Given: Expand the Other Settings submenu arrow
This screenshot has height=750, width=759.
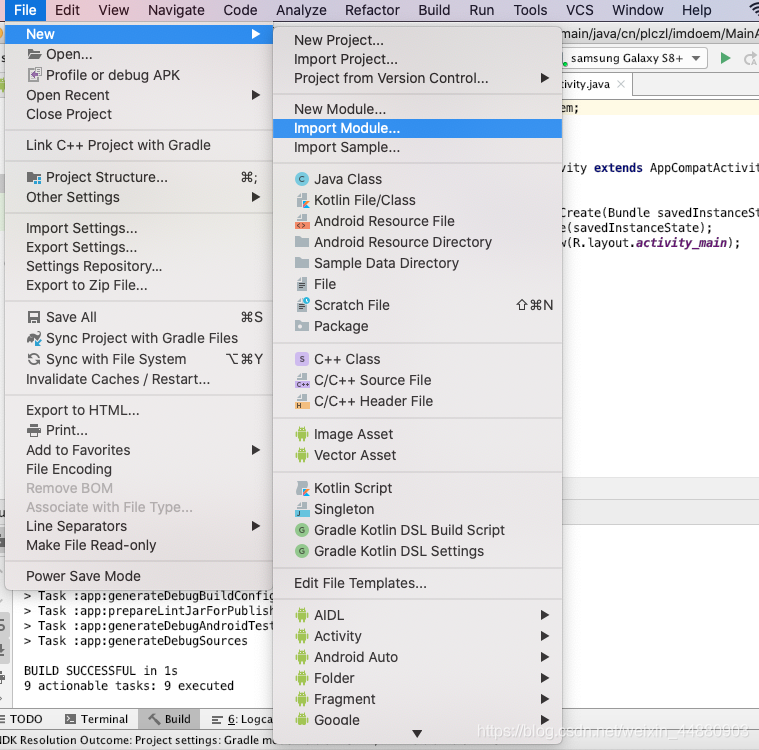Looking at the screenshot, I should point(256,197).
